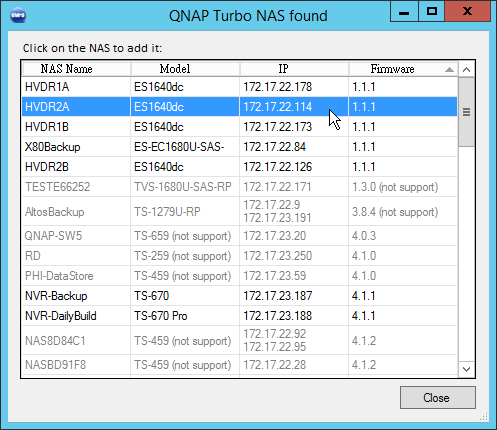Click the scrollbar down arrow
The height and width of the screenshot is (430, 497).
pyautogui.click(x=467, y=369)
